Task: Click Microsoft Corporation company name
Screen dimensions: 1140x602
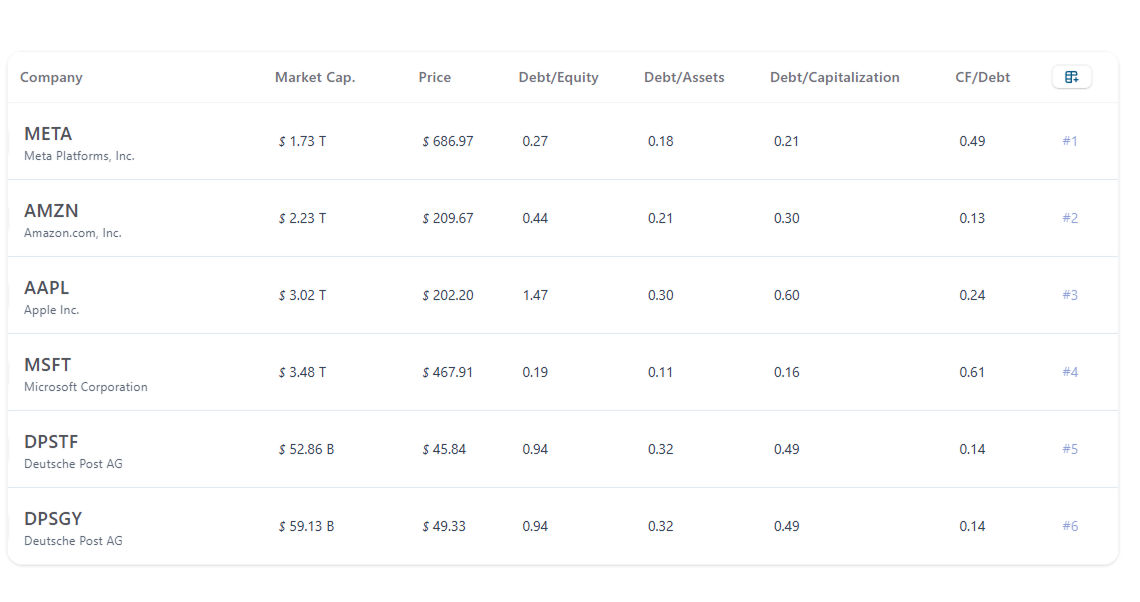Action: (x=86, y=387)
